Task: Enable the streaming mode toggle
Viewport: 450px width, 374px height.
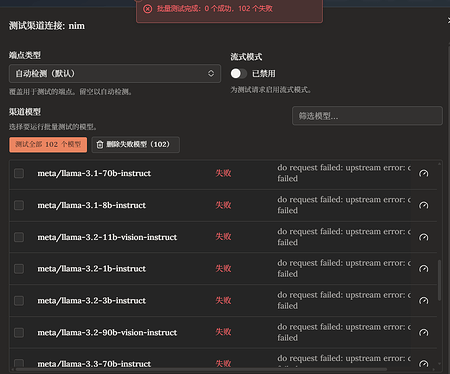Action: (239, 73)
